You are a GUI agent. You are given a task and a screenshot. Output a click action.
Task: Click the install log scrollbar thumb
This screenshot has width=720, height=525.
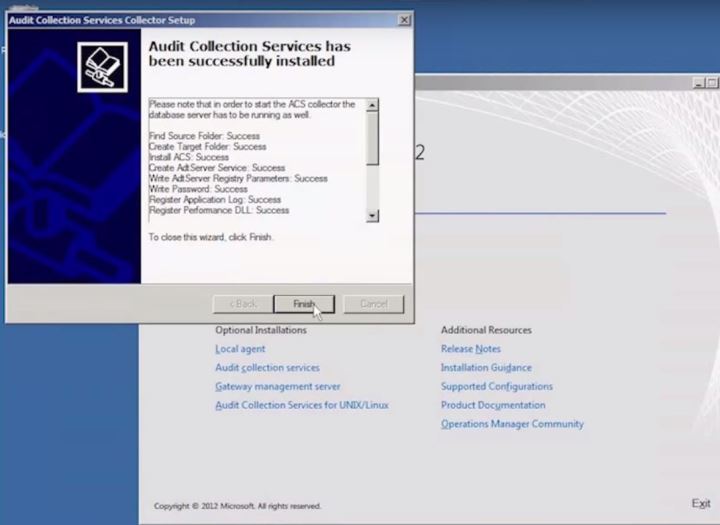pyautogui.click(x=372, y=138)
